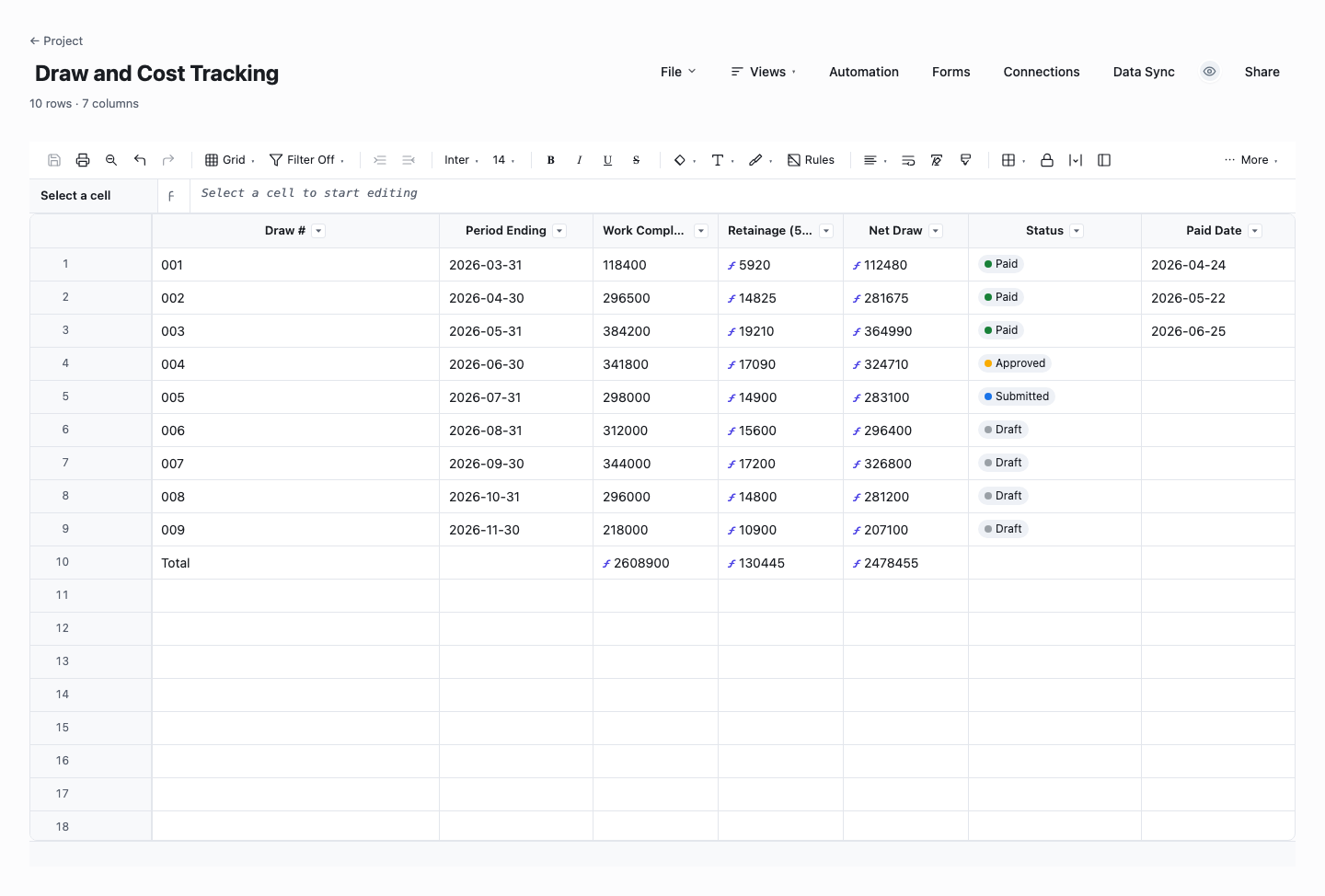
Task: Click the Share button
Action: click(x=1262, y=72)
